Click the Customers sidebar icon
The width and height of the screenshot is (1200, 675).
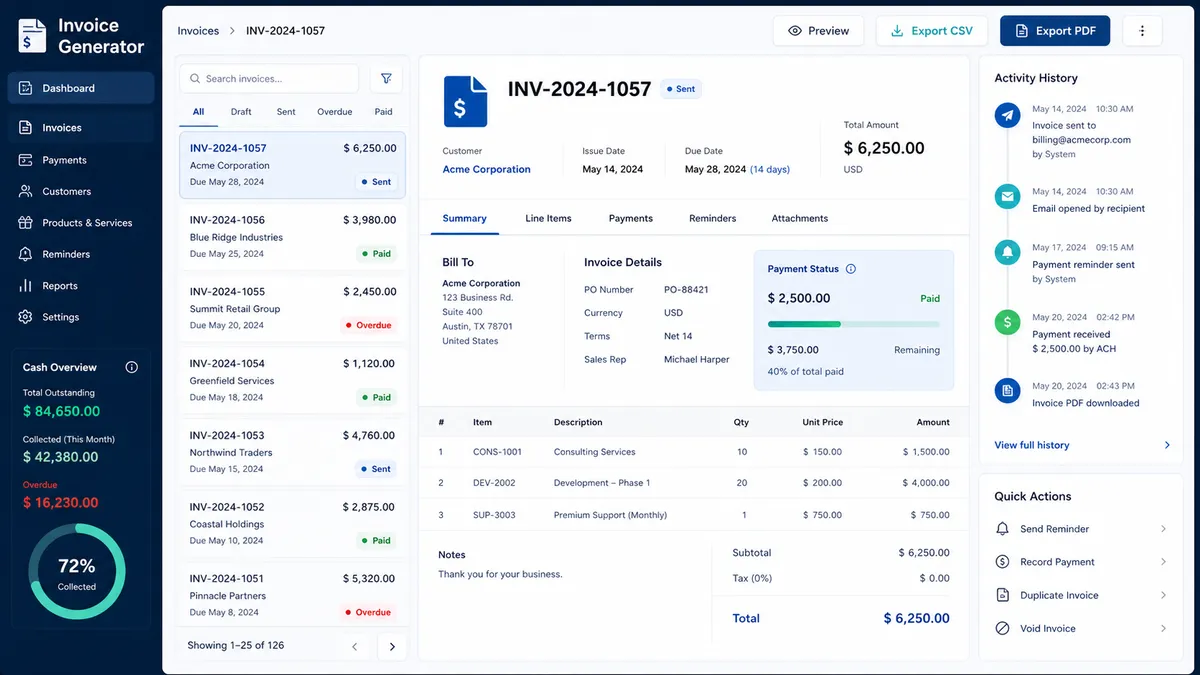click(x=25, y=191)
